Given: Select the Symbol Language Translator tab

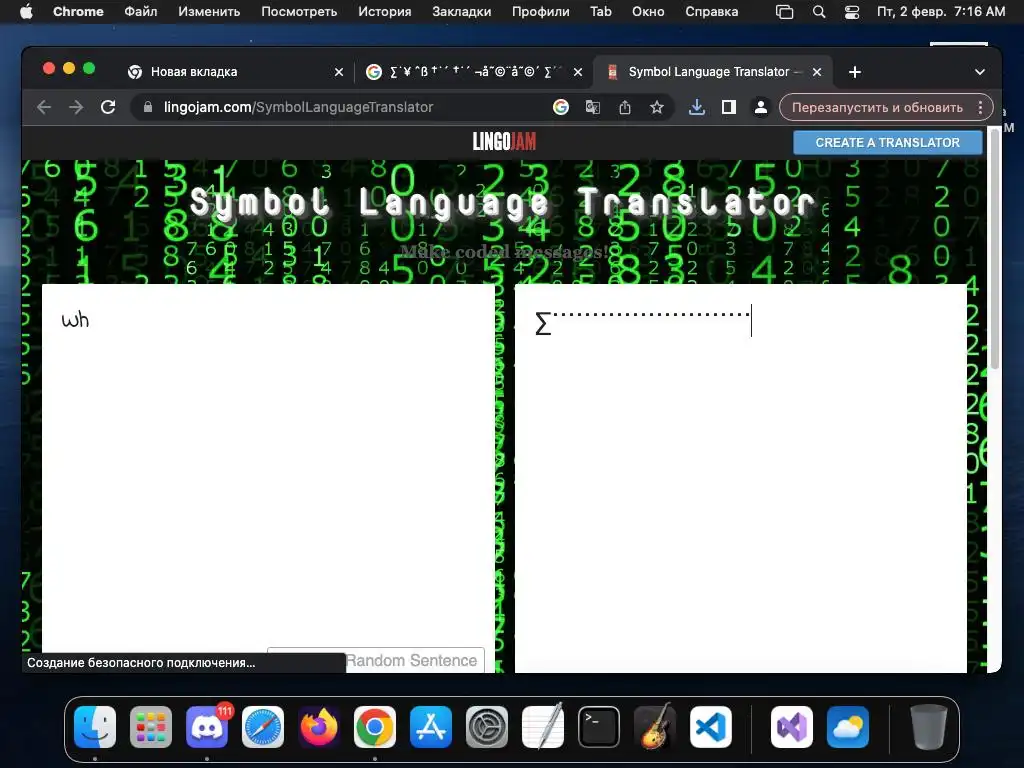Looking at the screenshot, I should point(713,72).
